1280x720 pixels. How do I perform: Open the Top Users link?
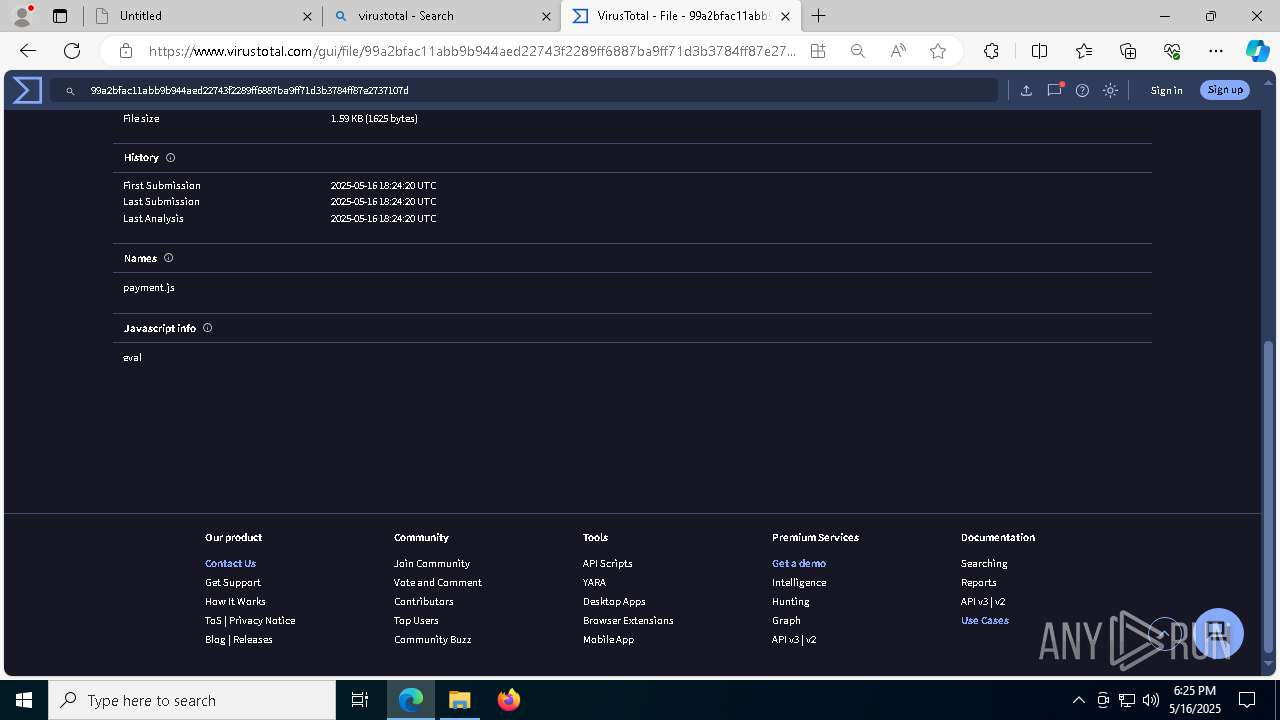(416, 620)
